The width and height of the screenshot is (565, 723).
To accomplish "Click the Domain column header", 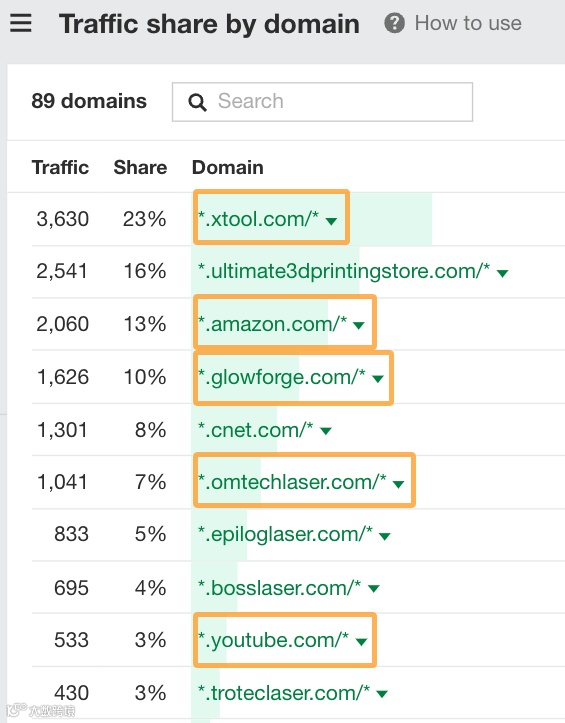I will click(x=228, y=167).
